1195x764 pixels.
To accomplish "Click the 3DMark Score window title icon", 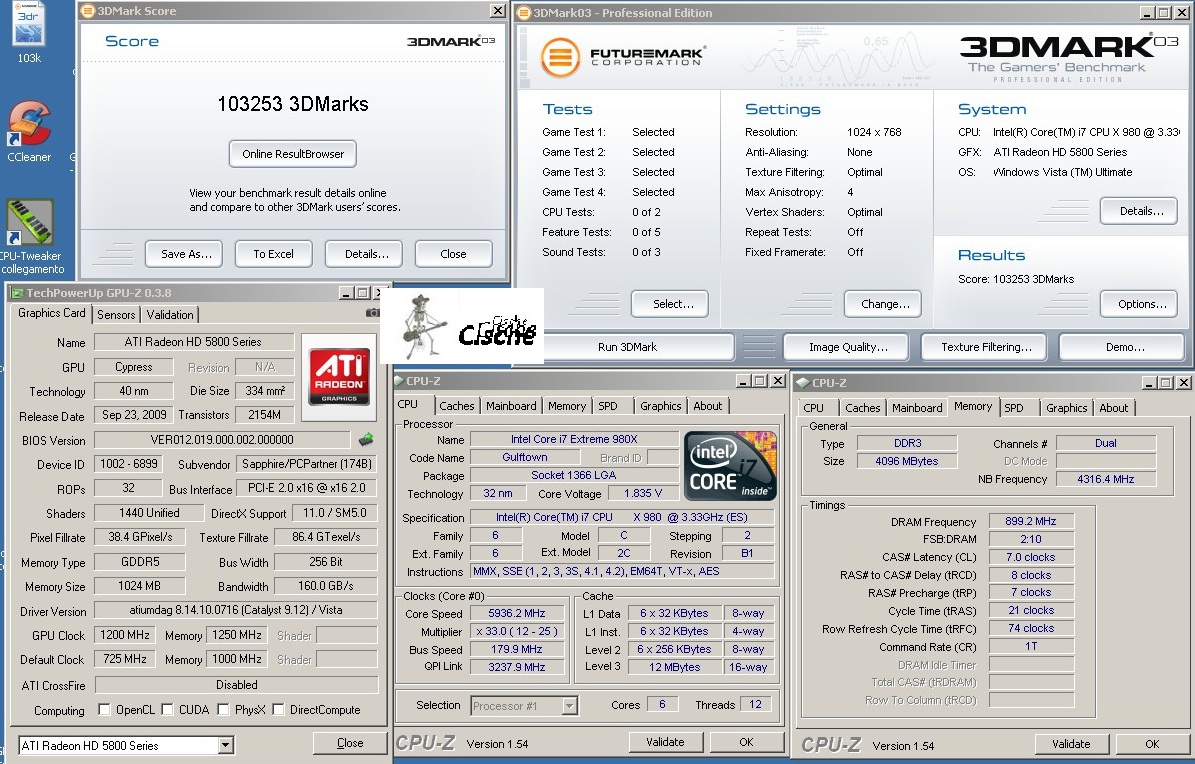I will coord(88,11).
